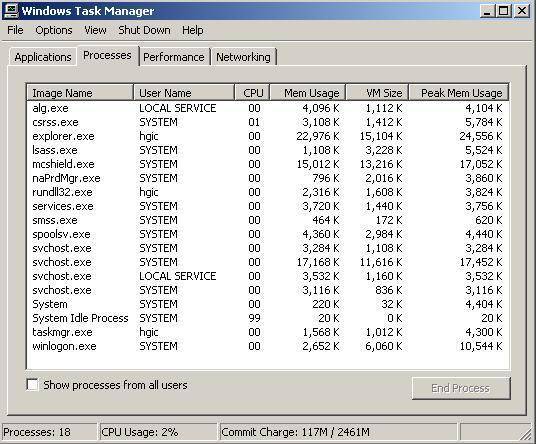Select the taskmgr.exe process
Viewport: 536px width, 444px height.
coord(267,332)
